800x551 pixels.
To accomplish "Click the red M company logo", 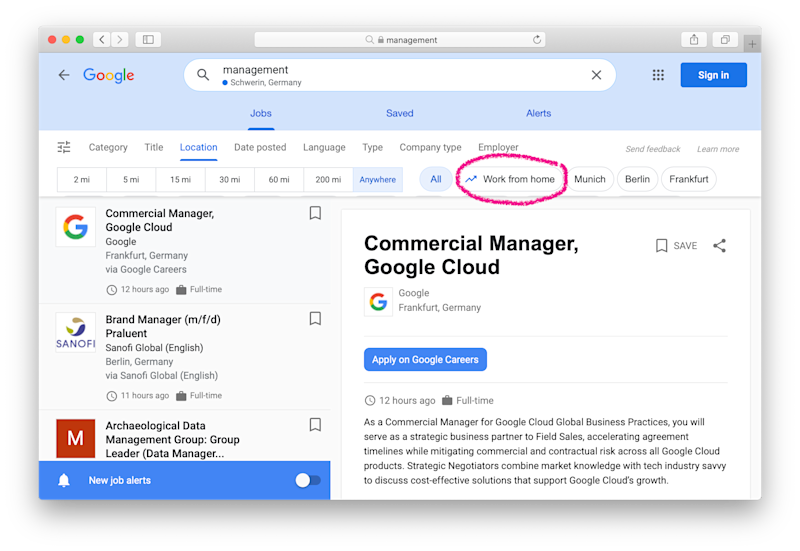I will coord(76,439).
